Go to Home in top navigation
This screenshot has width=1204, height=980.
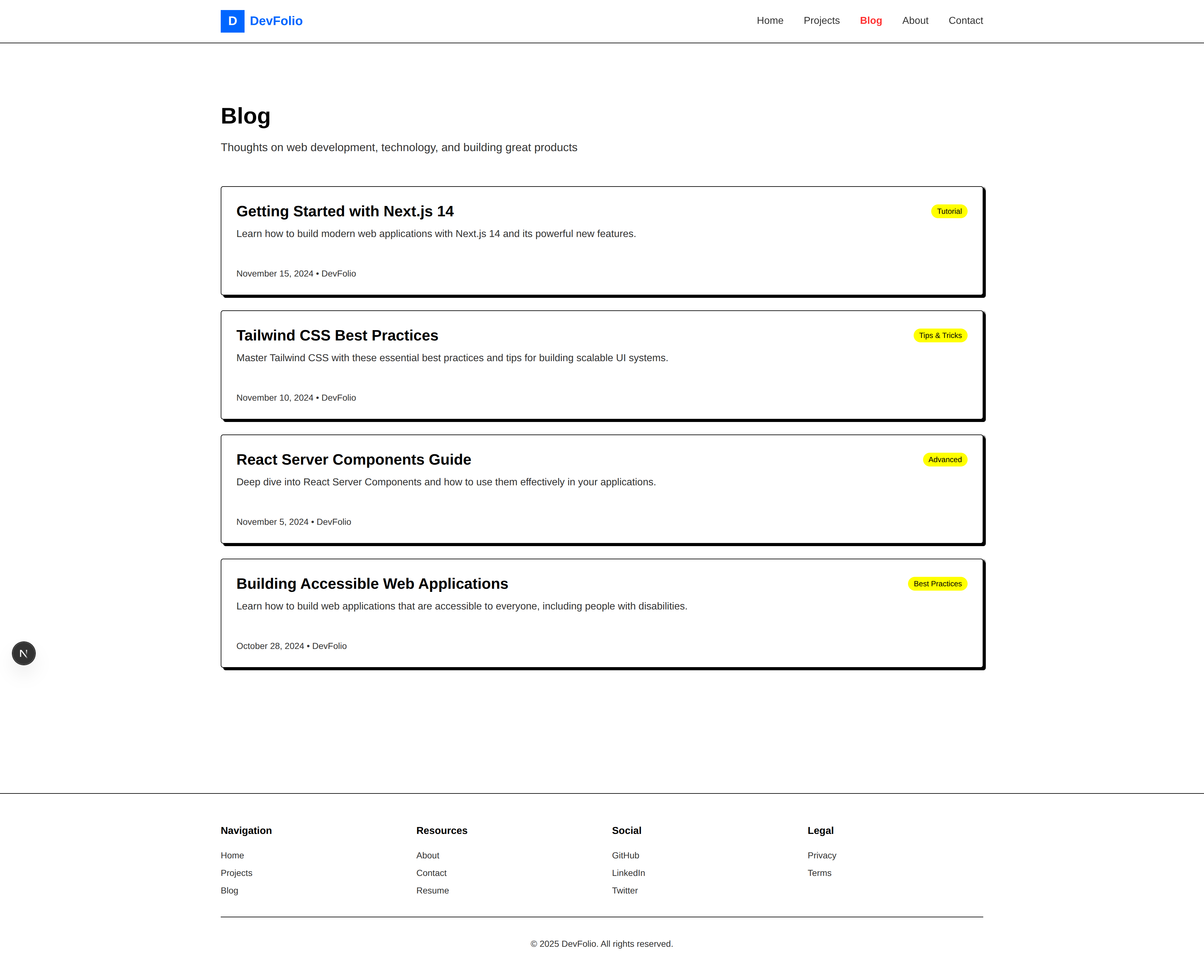point(769,20)
